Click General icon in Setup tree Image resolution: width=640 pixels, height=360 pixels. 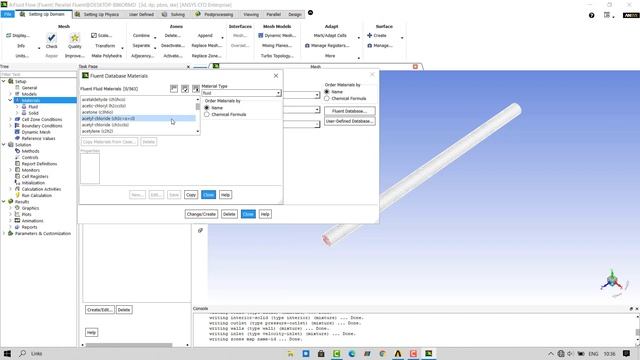18,87
